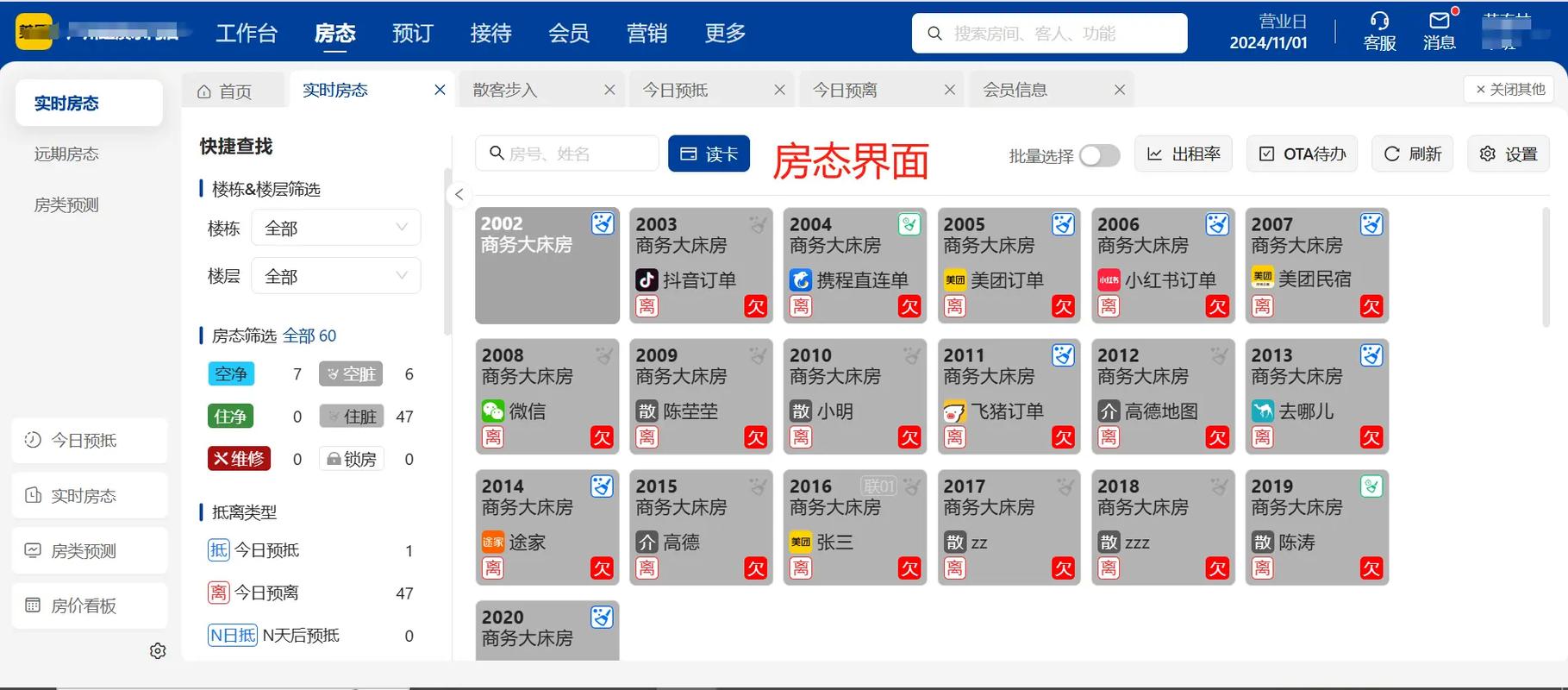Open the 设置 settings button

(x=1509, y=154)
